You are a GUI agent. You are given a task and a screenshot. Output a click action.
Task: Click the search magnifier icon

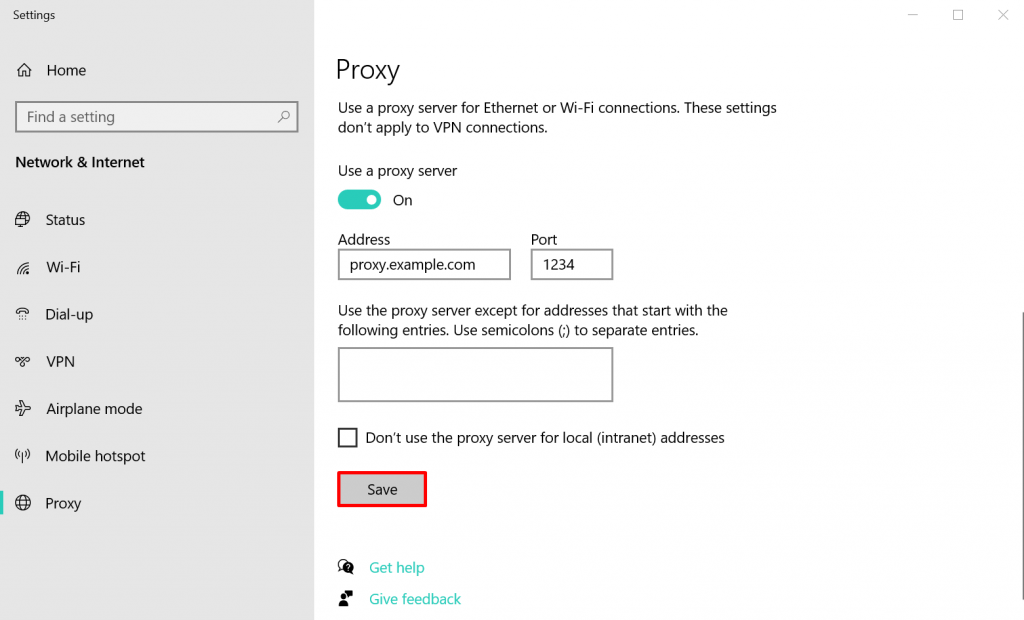click(x=284, y=117)
